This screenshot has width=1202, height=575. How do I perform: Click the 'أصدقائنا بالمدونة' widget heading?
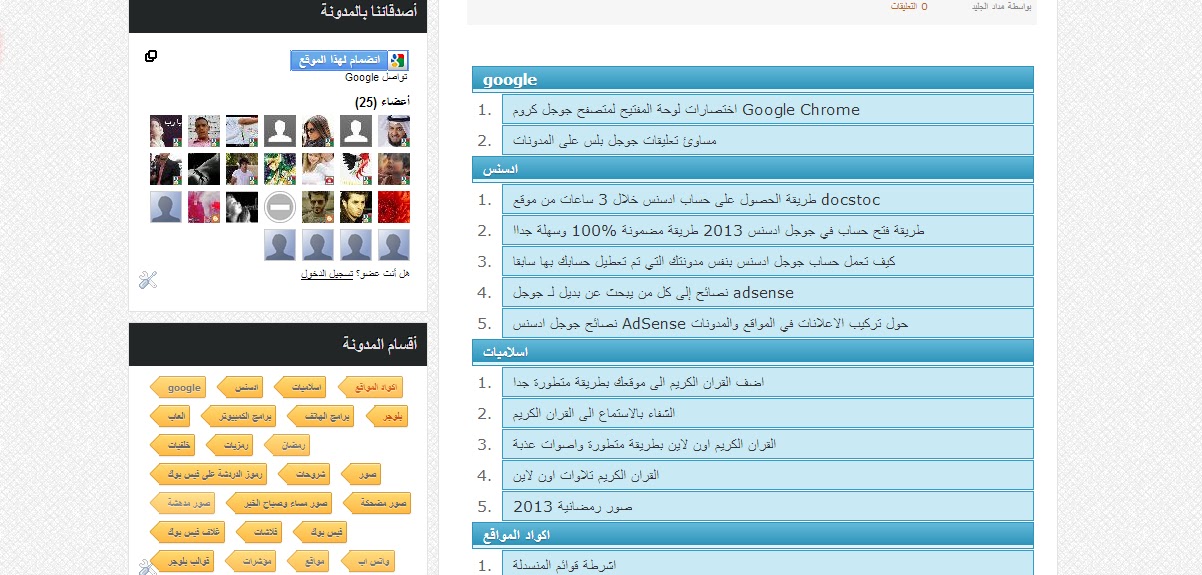(368, 12)
